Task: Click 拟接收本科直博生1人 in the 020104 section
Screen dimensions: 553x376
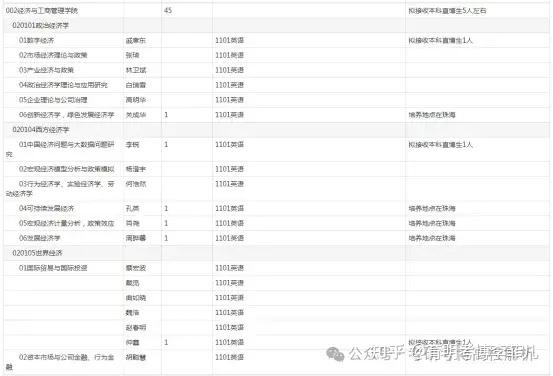Action: click(x=440, y=145)
